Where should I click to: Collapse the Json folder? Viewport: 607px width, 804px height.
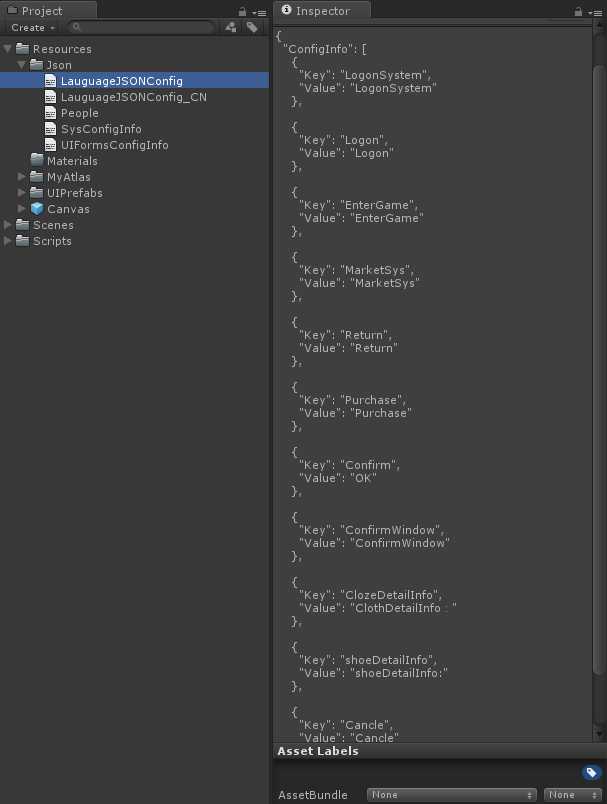click(x=22, y=65)
